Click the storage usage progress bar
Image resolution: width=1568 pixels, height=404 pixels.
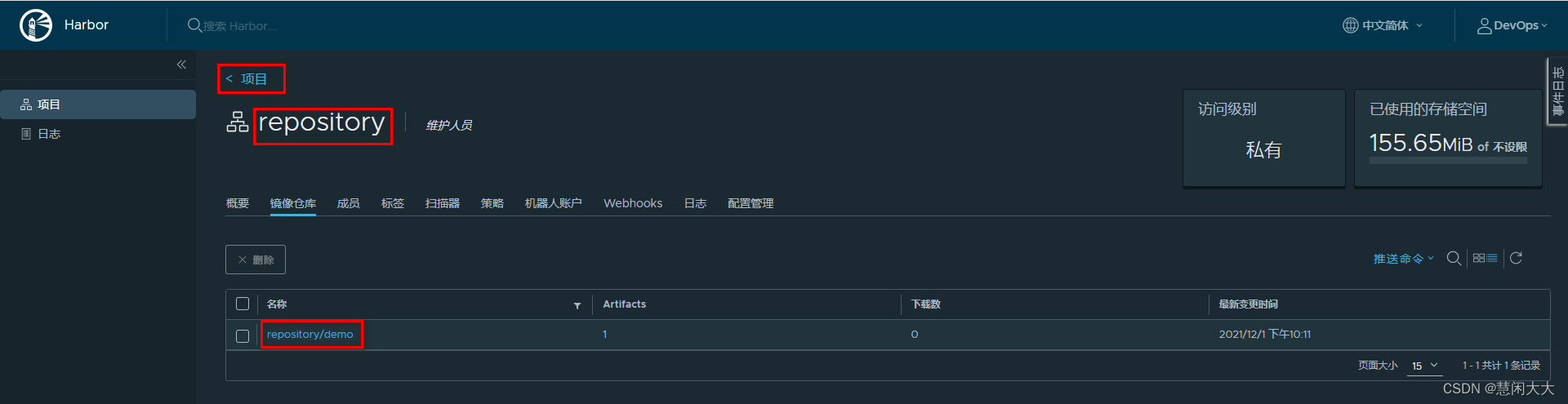1448,161
